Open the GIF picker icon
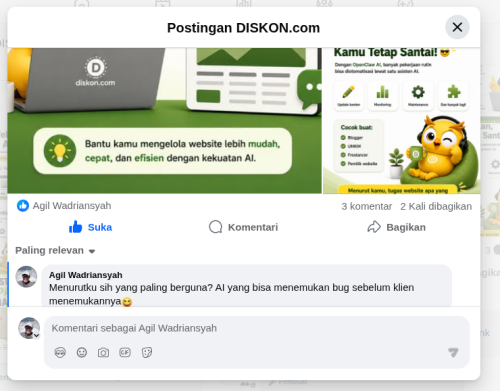Viewport: 500px width, 391px height. [125, 352]
